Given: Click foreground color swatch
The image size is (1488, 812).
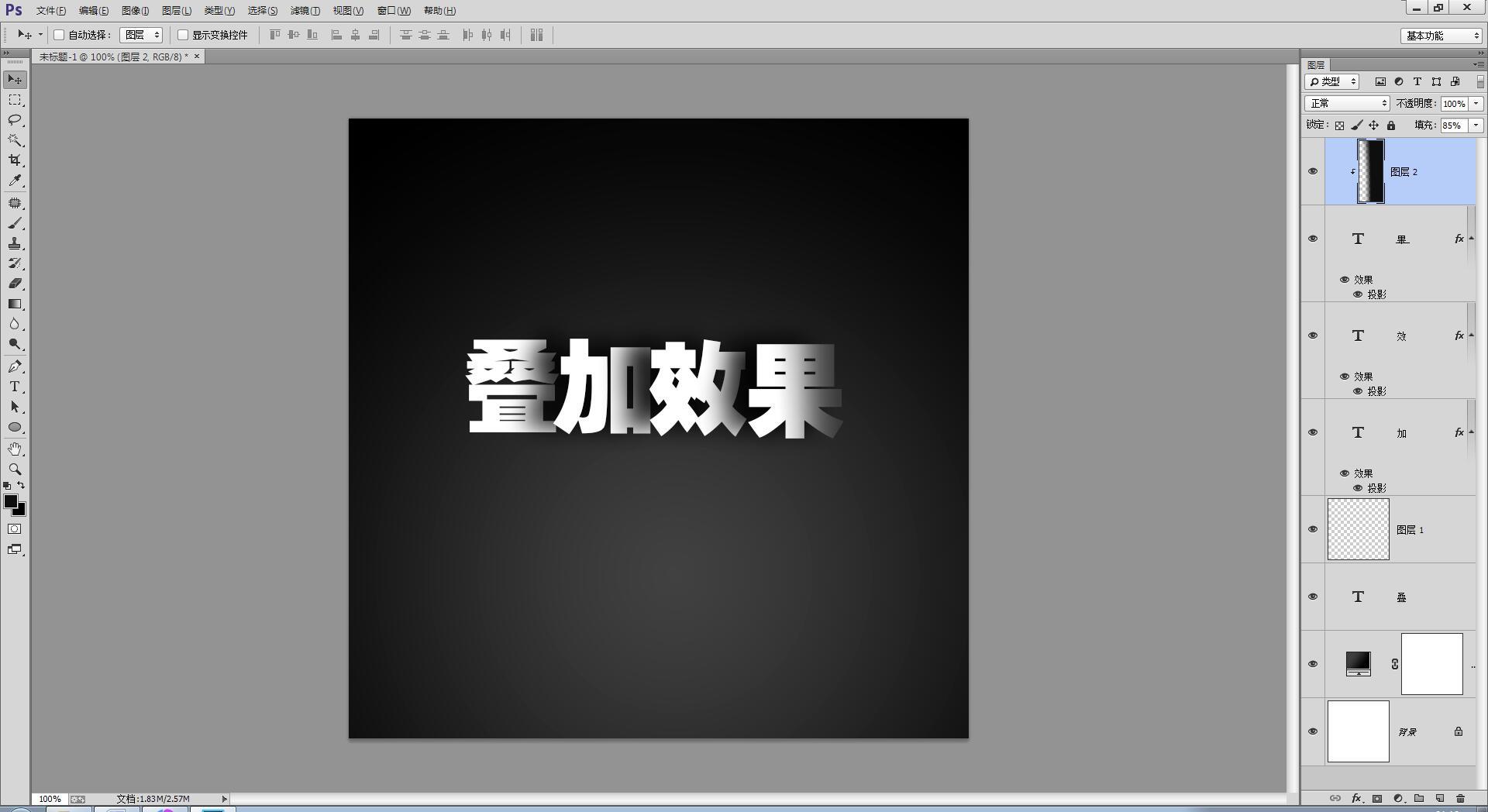Looking at the screenshot, I should point(10,501).
